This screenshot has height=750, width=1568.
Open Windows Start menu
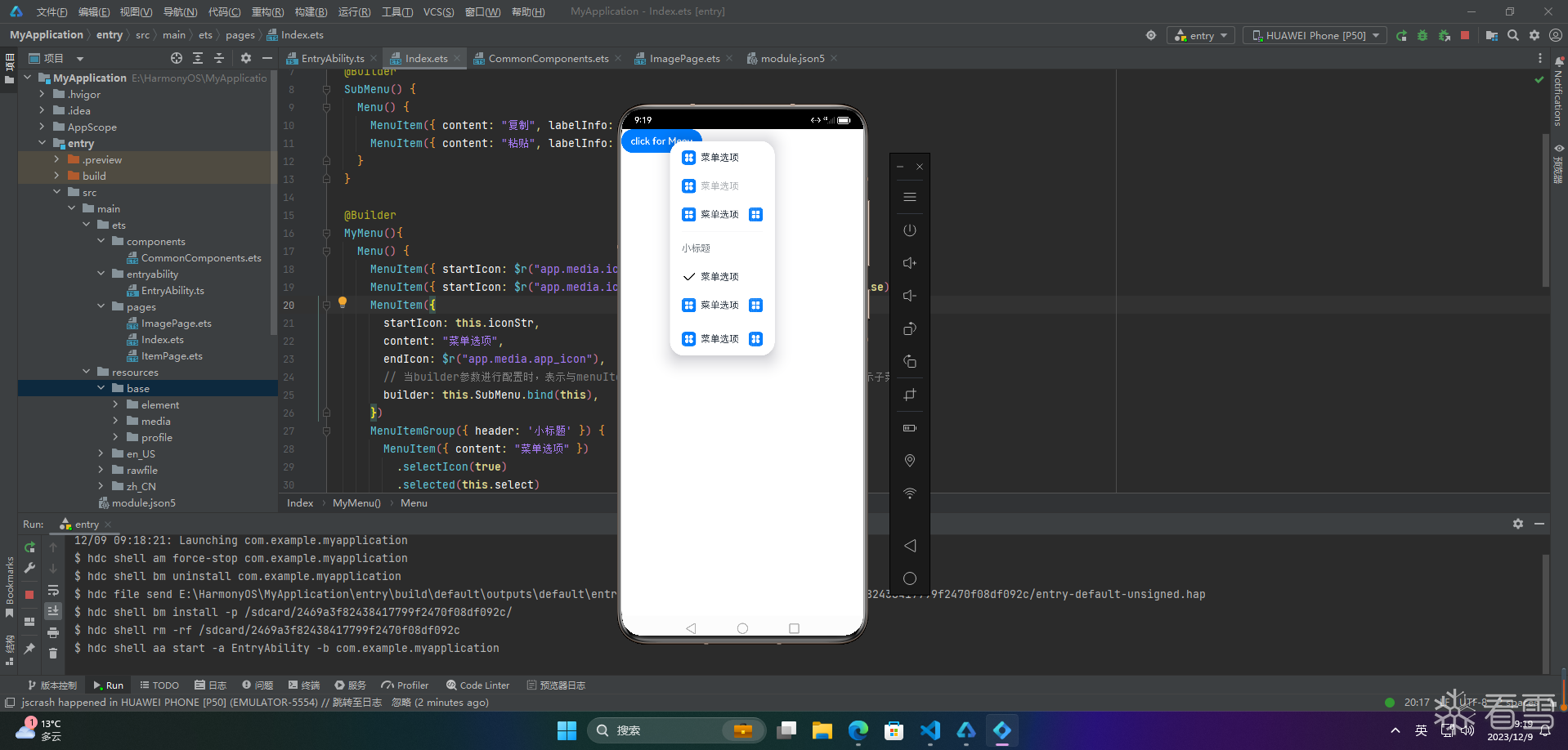pos(567,730)
